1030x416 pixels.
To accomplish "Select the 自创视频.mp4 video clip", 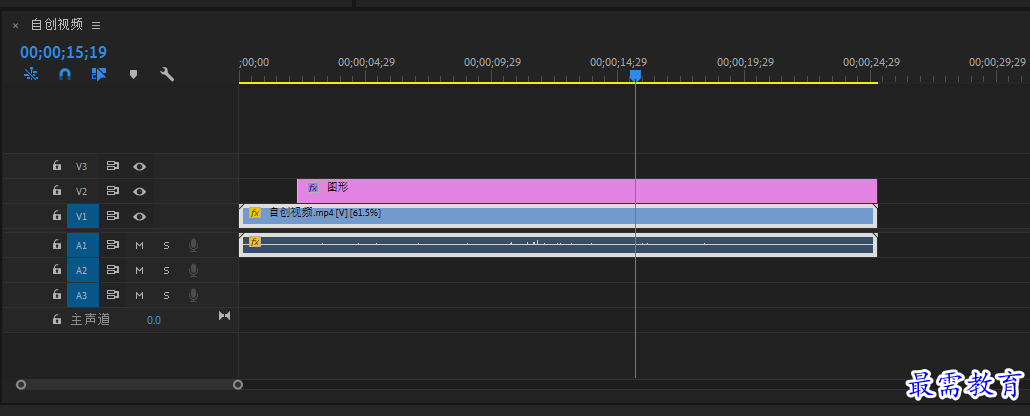I will (558, 216).
